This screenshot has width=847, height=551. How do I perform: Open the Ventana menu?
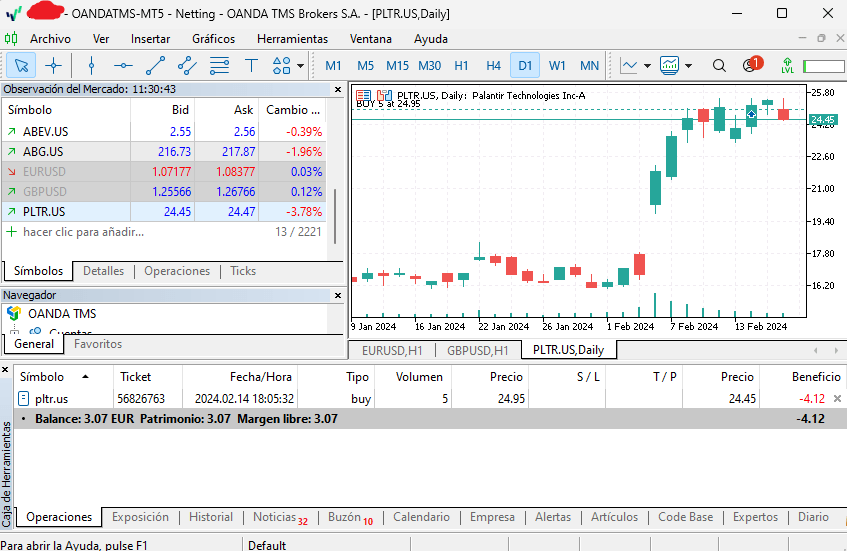click(x=371, y=39)
